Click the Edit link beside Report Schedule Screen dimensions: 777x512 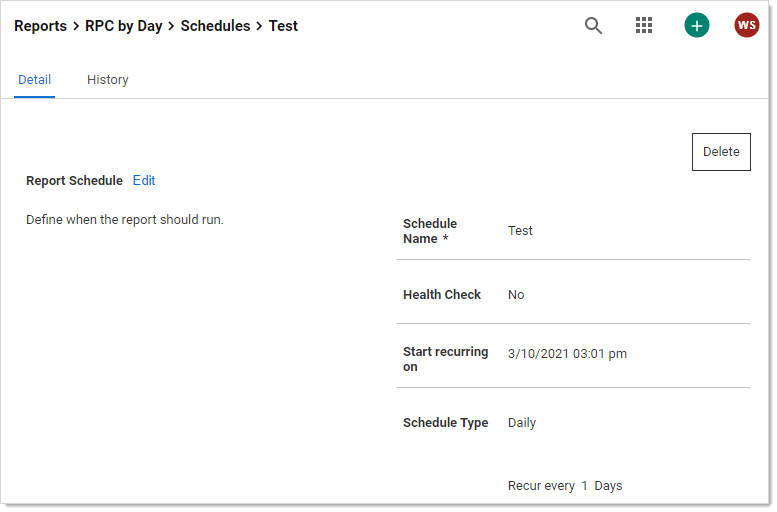click(144, 181)
